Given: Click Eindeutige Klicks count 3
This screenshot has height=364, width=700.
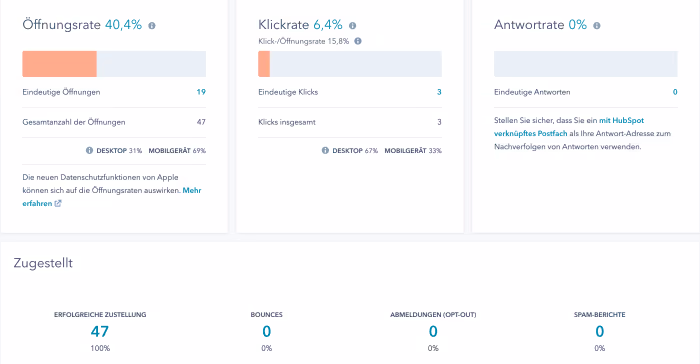Looking at the screenshot, I should point(439,92).
